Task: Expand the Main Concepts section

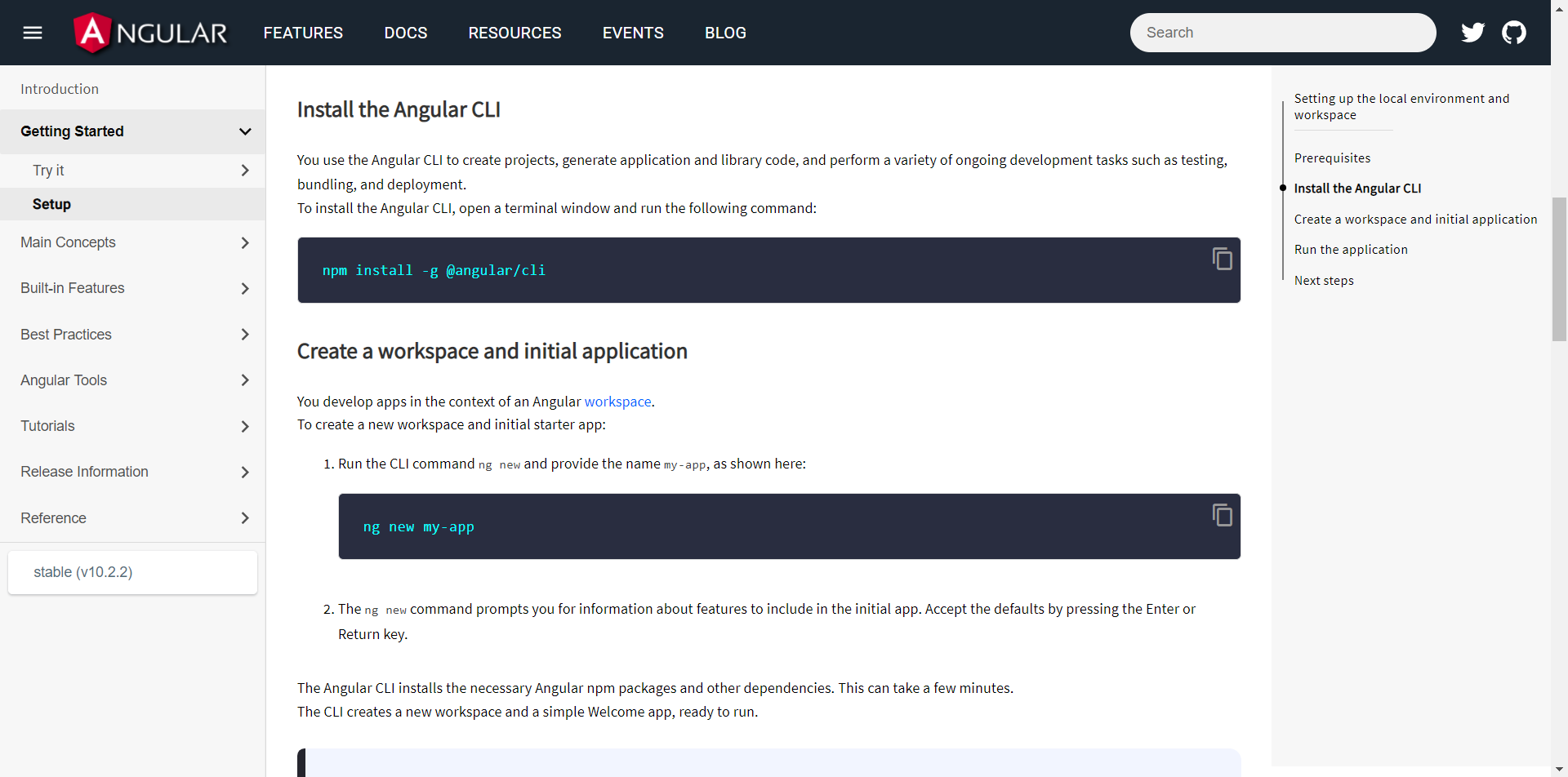Action: coord(132,242)
